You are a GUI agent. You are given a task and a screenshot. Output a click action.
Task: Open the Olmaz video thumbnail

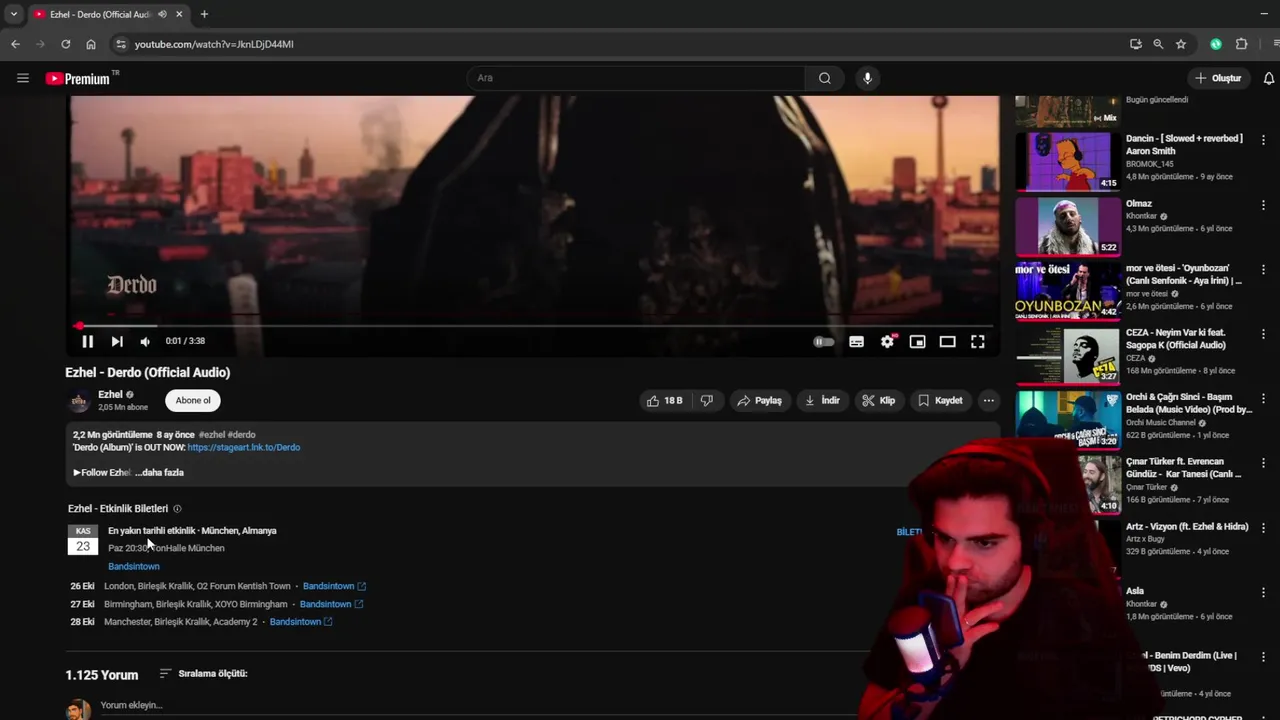click(x=1068, y=226)
